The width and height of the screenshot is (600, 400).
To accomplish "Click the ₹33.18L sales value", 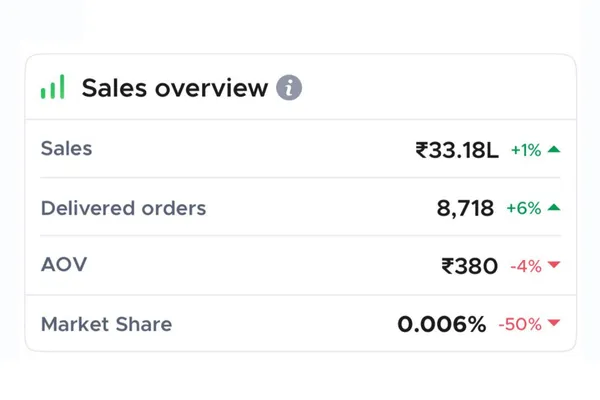I will 457,151.
